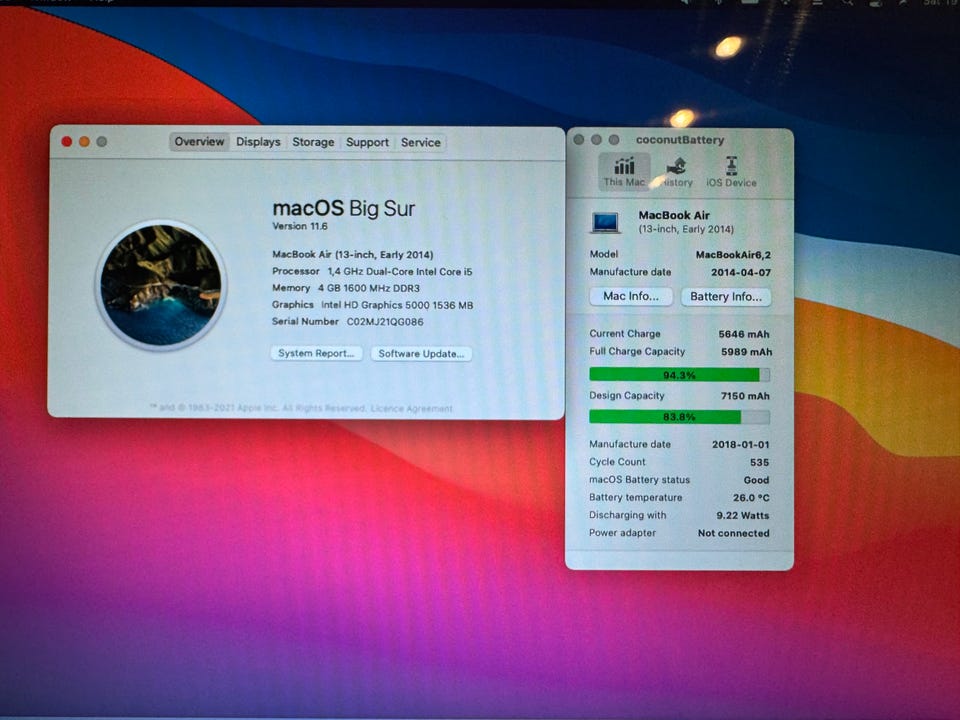Click the macOS Battery status Good value
The height and width of the screenshot is (720, 960).
(756, 480)
